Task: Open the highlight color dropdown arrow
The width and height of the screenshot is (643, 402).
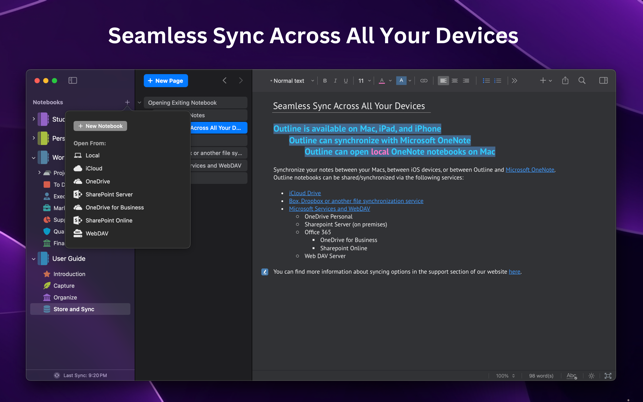Action: click(410, 81)
